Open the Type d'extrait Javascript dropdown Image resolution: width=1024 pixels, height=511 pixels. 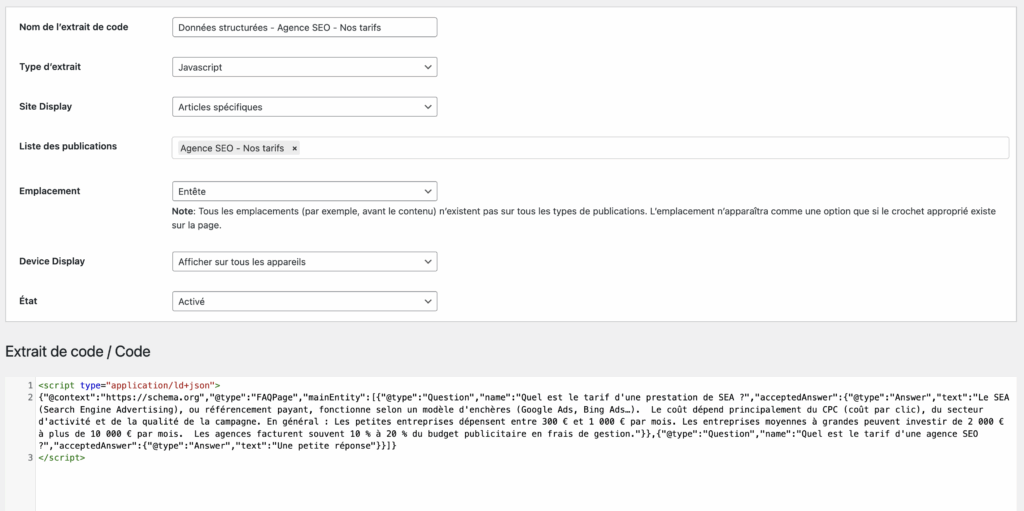pos(304,67)
